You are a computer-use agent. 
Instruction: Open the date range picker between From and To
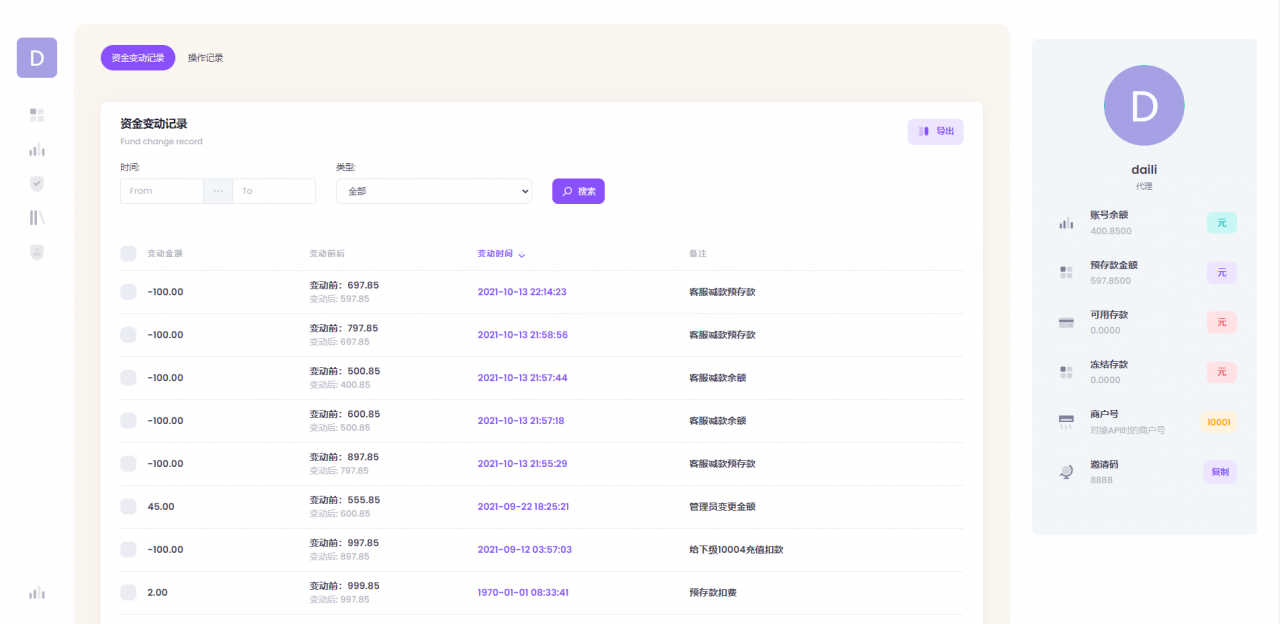tap(218, 191)
